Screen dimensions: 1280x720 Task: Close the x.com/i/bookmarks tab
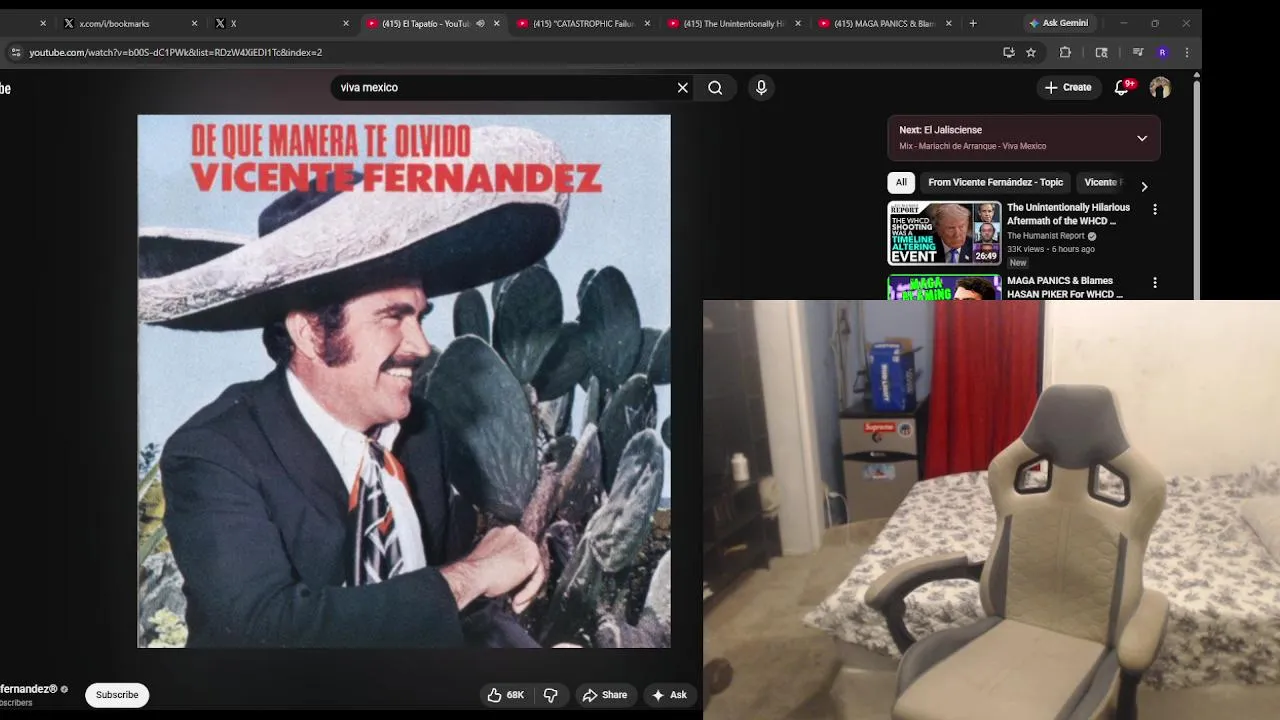[x=194, y=23]
